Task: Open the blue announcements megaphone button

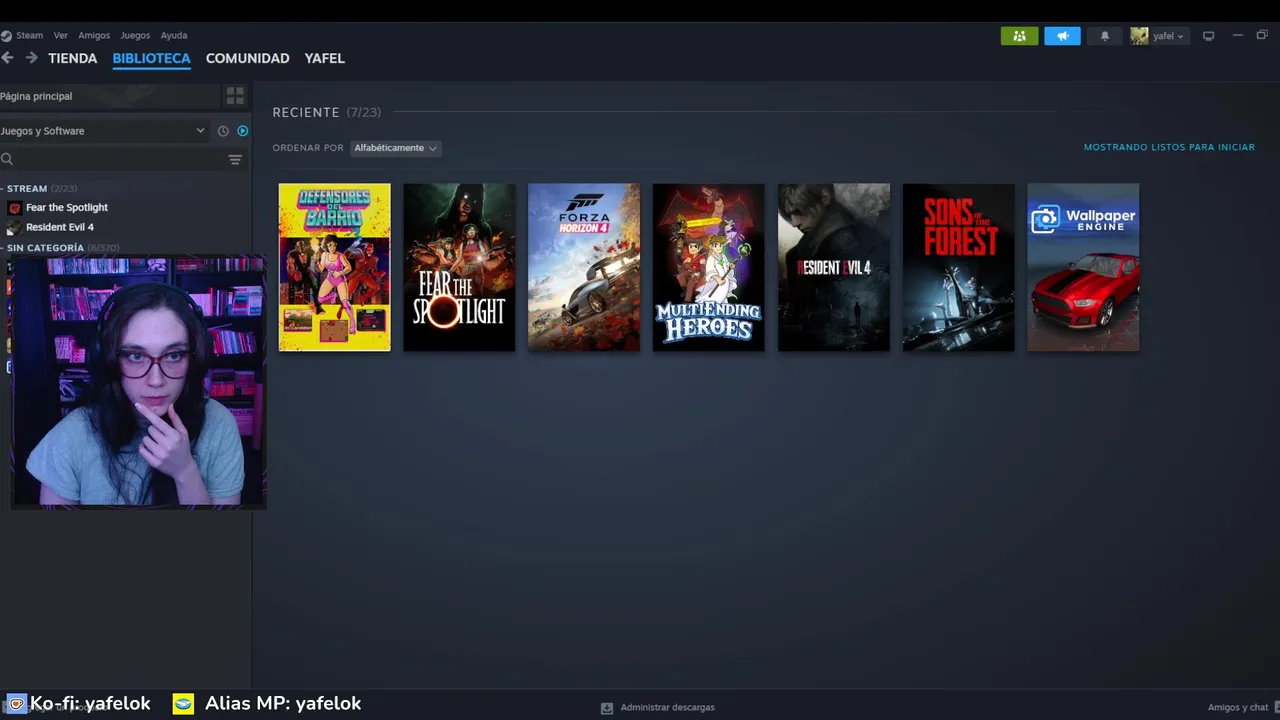Action: pos(1062,36)
